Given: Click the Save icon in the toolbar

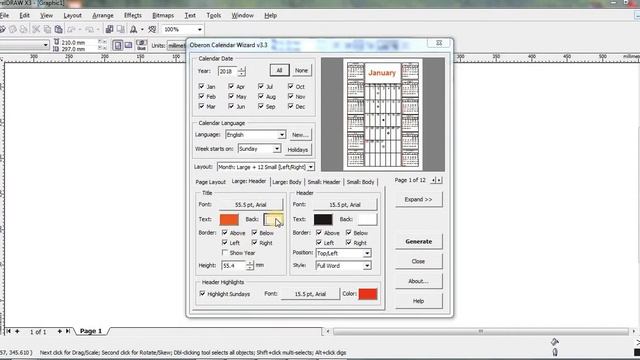Looking at the screenshot, I should (x=13, y=29).
